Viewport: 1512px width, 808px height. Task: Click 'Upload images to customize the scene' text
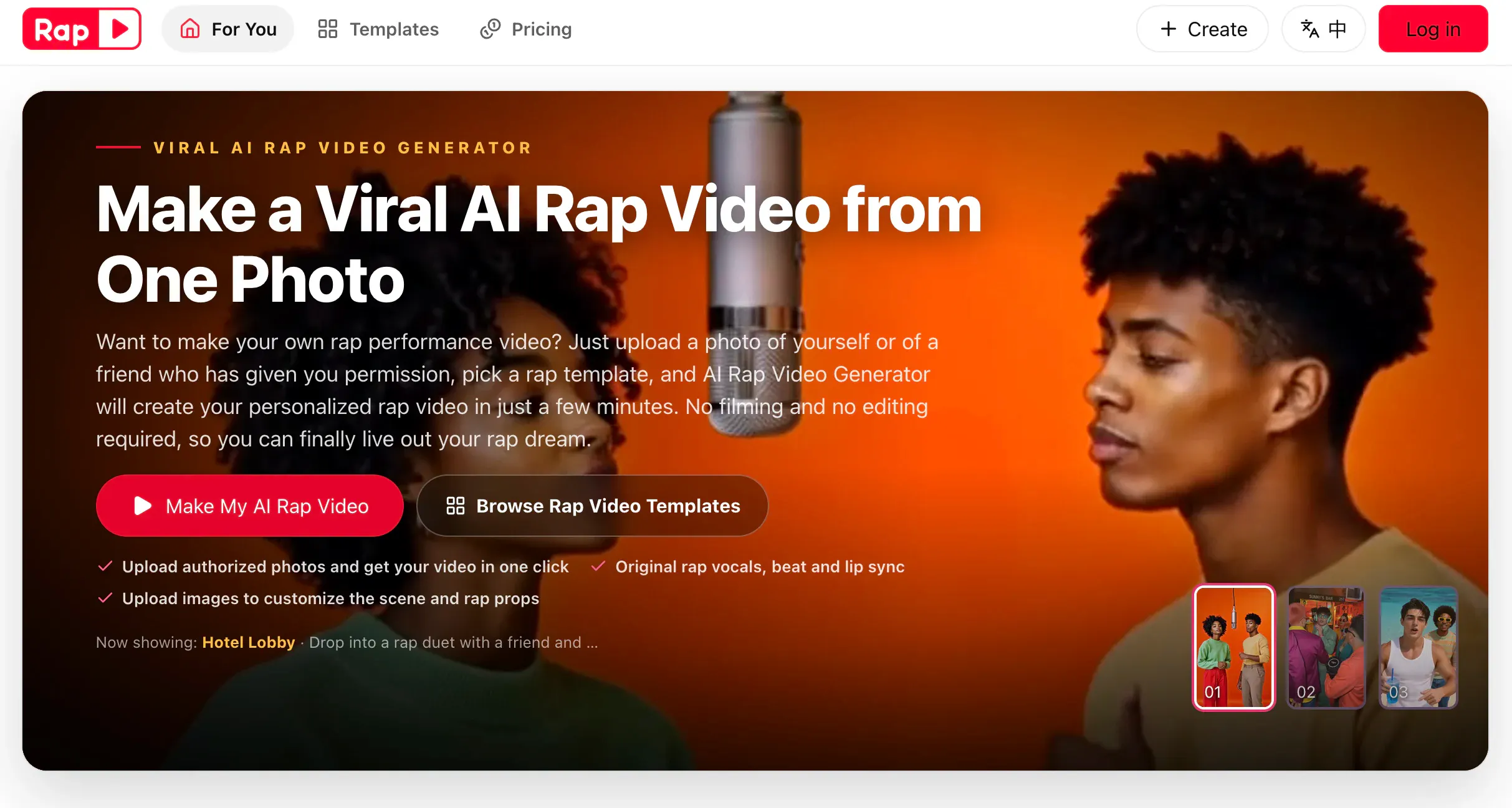331,599
